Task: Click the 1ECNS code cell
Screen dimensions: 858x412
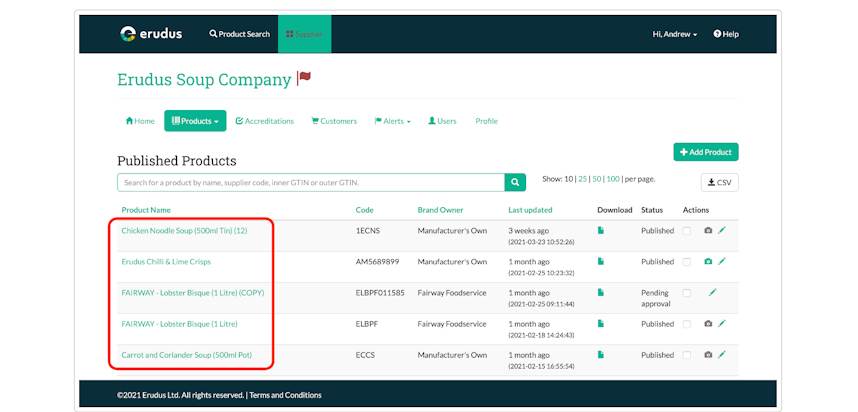Action: tap(368, 231)
